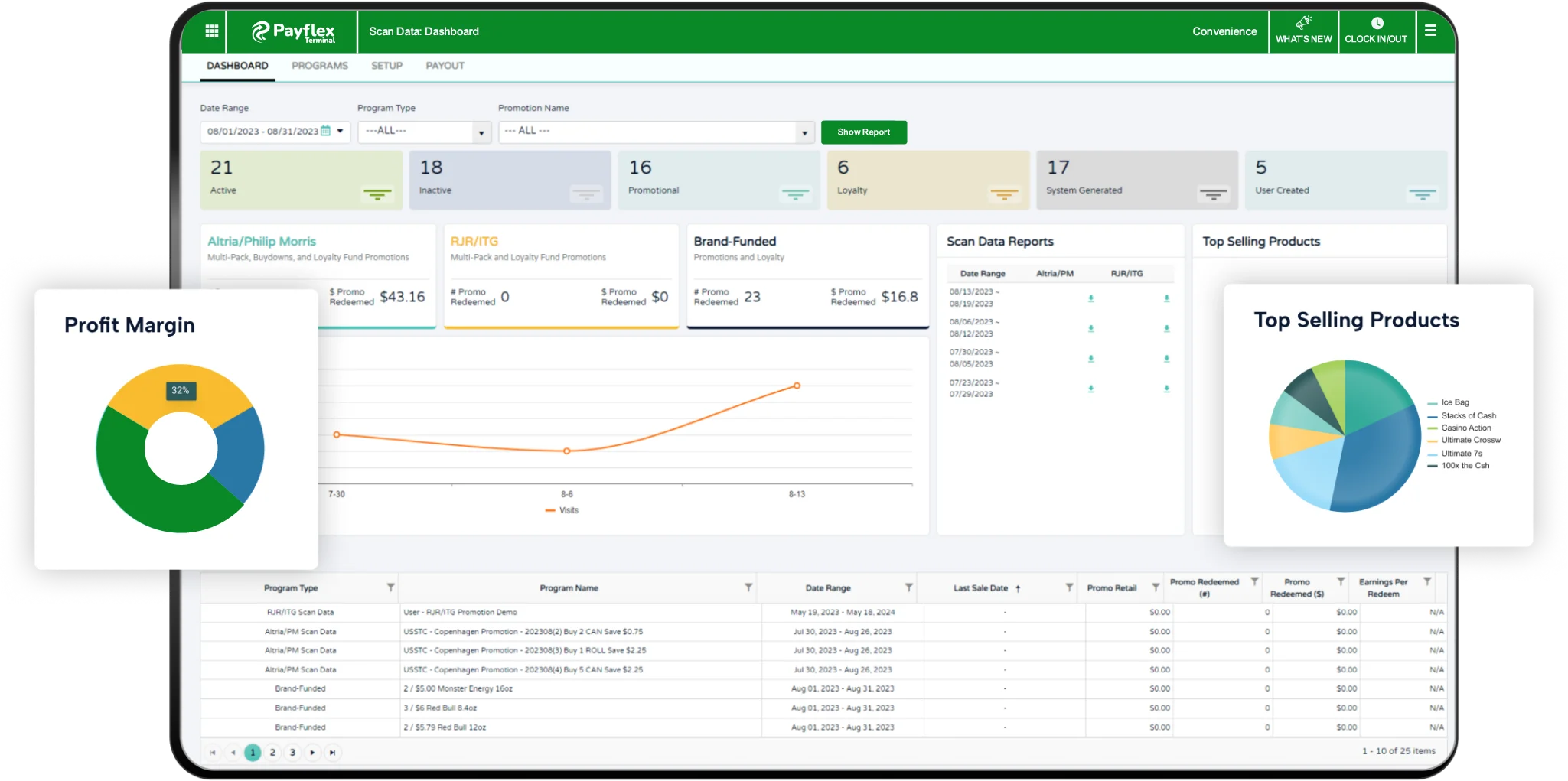
Task: Filter by System Generated icon
Action: (x=1213, y=194)
